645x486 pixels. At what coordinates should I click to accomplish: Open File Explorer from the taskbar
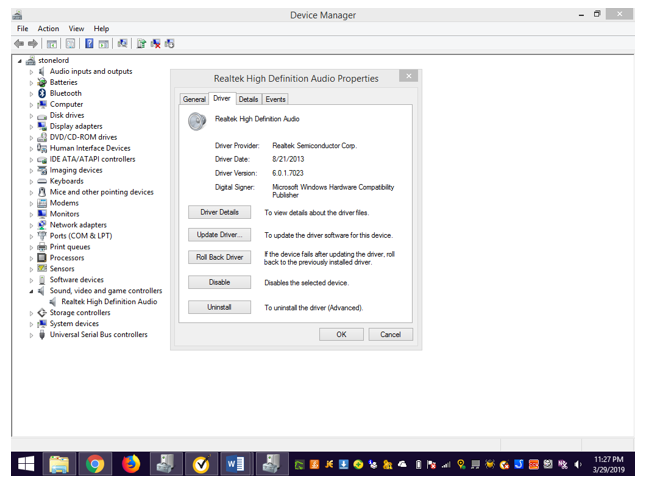click(59, 464)
